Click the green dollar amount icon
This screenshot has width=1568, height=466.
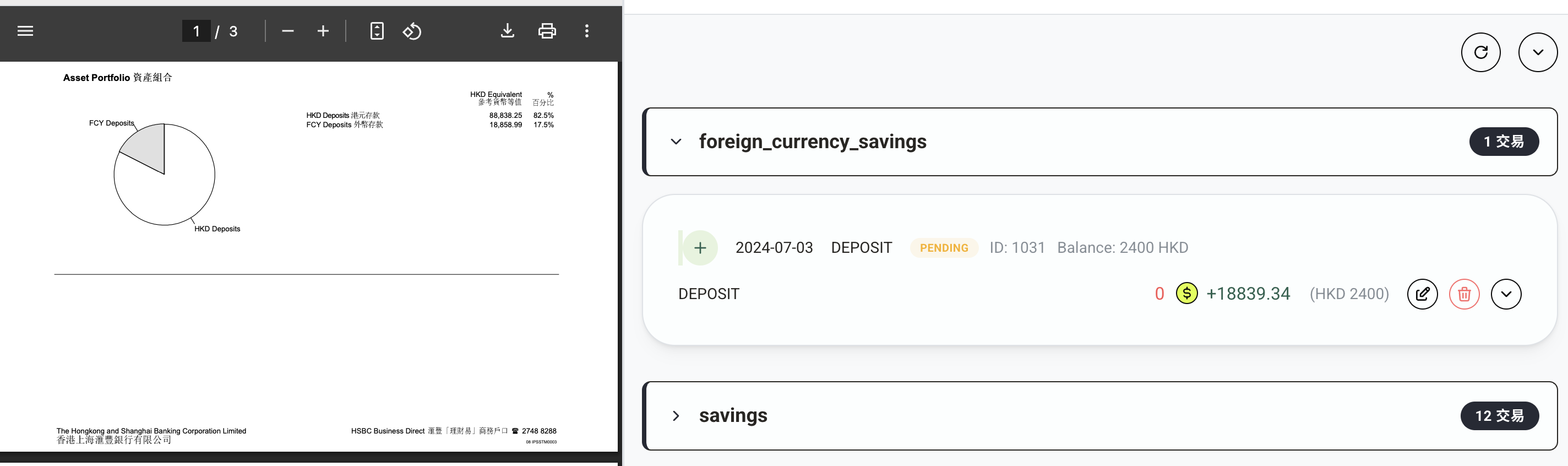1185,294
